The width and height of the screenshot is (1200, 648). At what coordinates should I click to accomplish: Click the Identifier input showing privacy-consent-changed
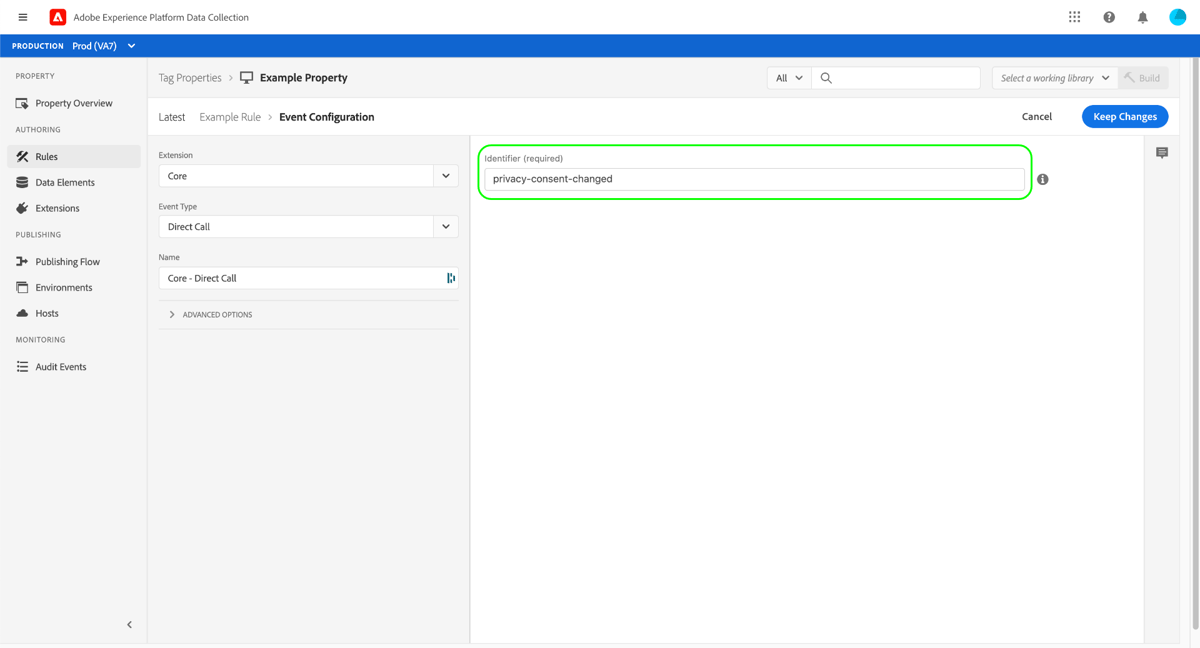[753, 179]
